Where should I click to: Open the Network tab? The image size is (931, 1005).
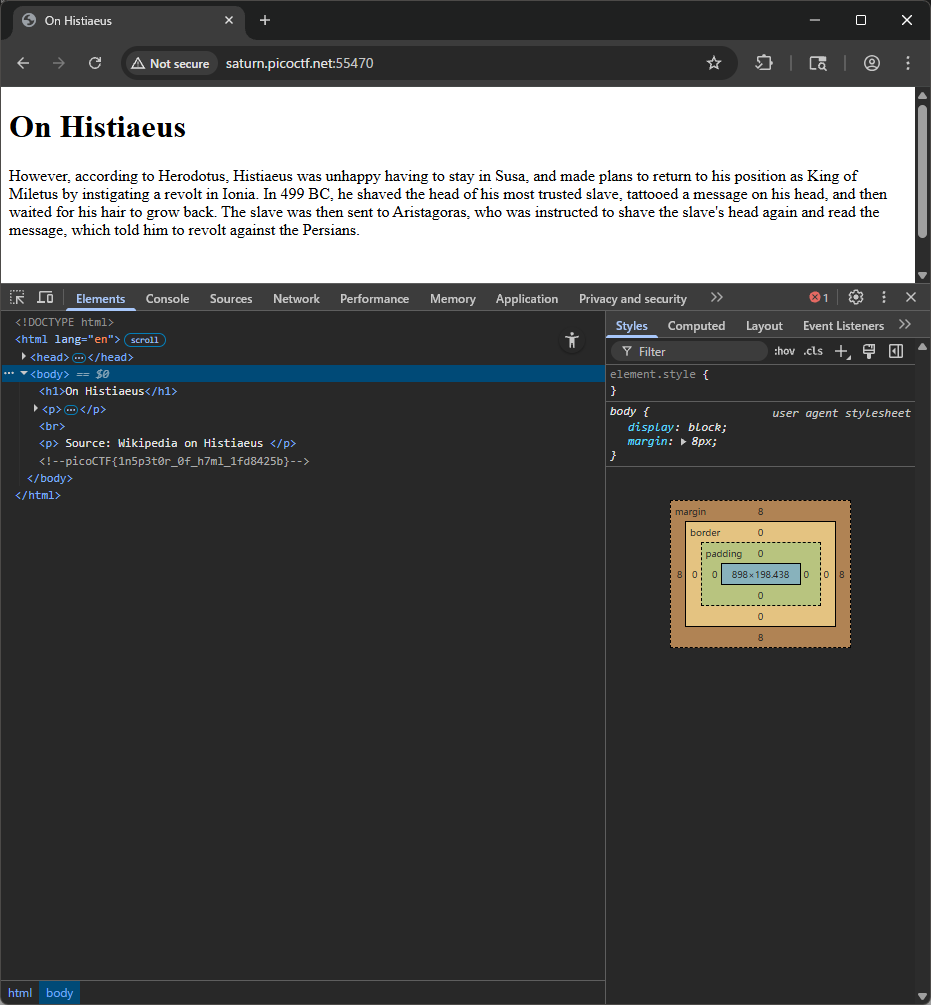click(x=296, y=299)
